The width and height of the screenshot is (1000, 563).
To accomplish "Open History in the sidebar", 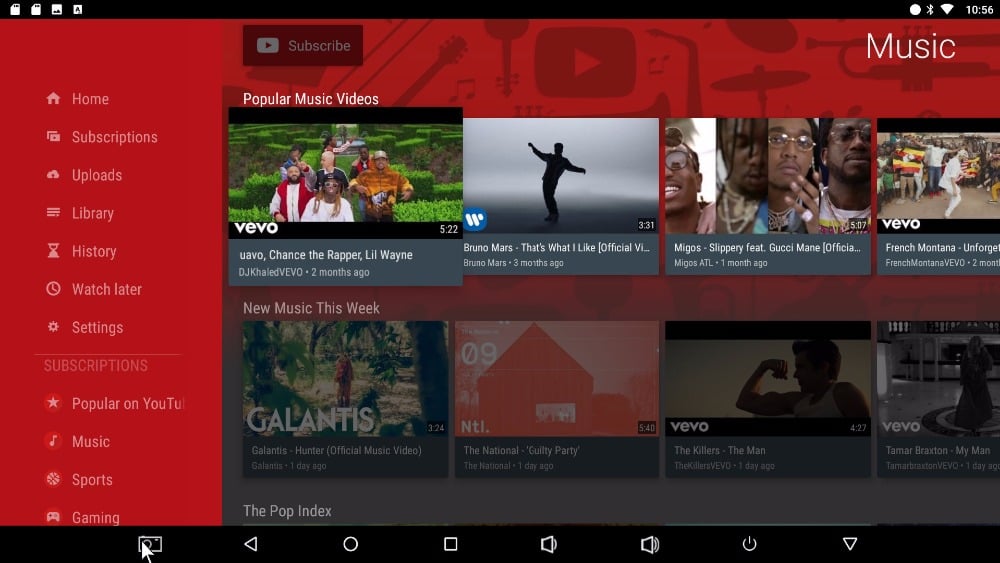I will pyautogui.click(x=81, y=251).
